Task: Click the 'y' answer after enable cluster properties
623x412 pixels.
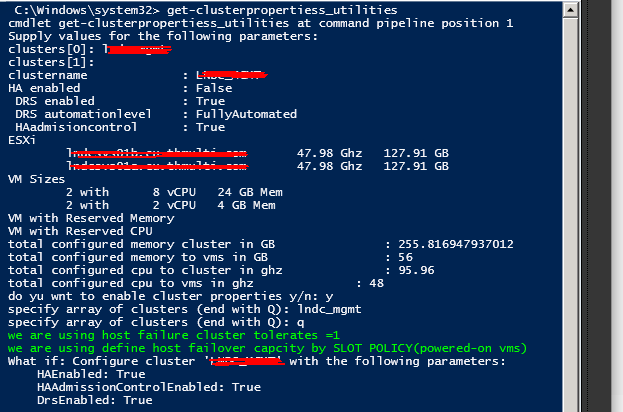Action: click(329, 297)
